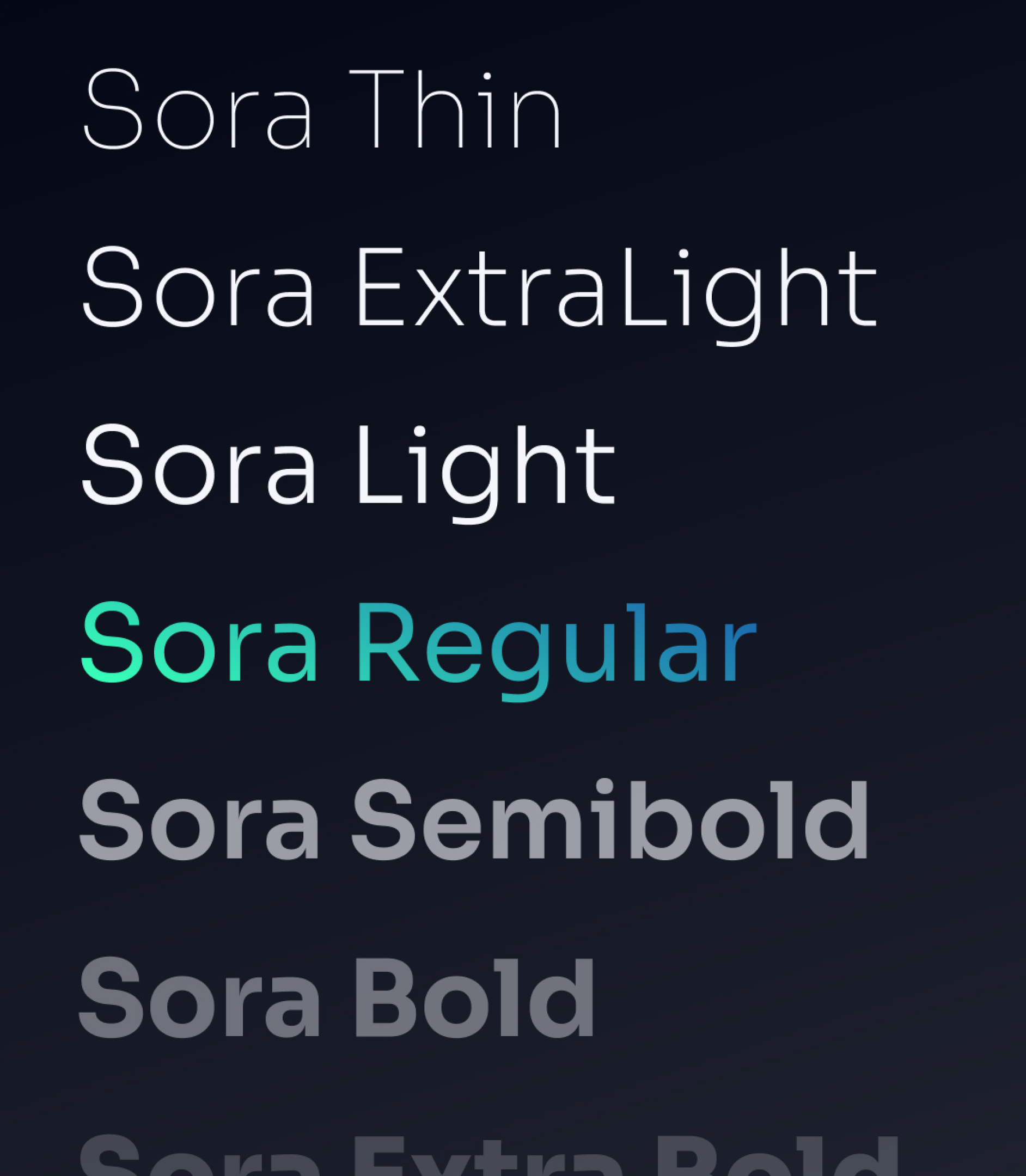Click the word "ExtraLight" in the list

pyautogui.click(x=616, y=289)
